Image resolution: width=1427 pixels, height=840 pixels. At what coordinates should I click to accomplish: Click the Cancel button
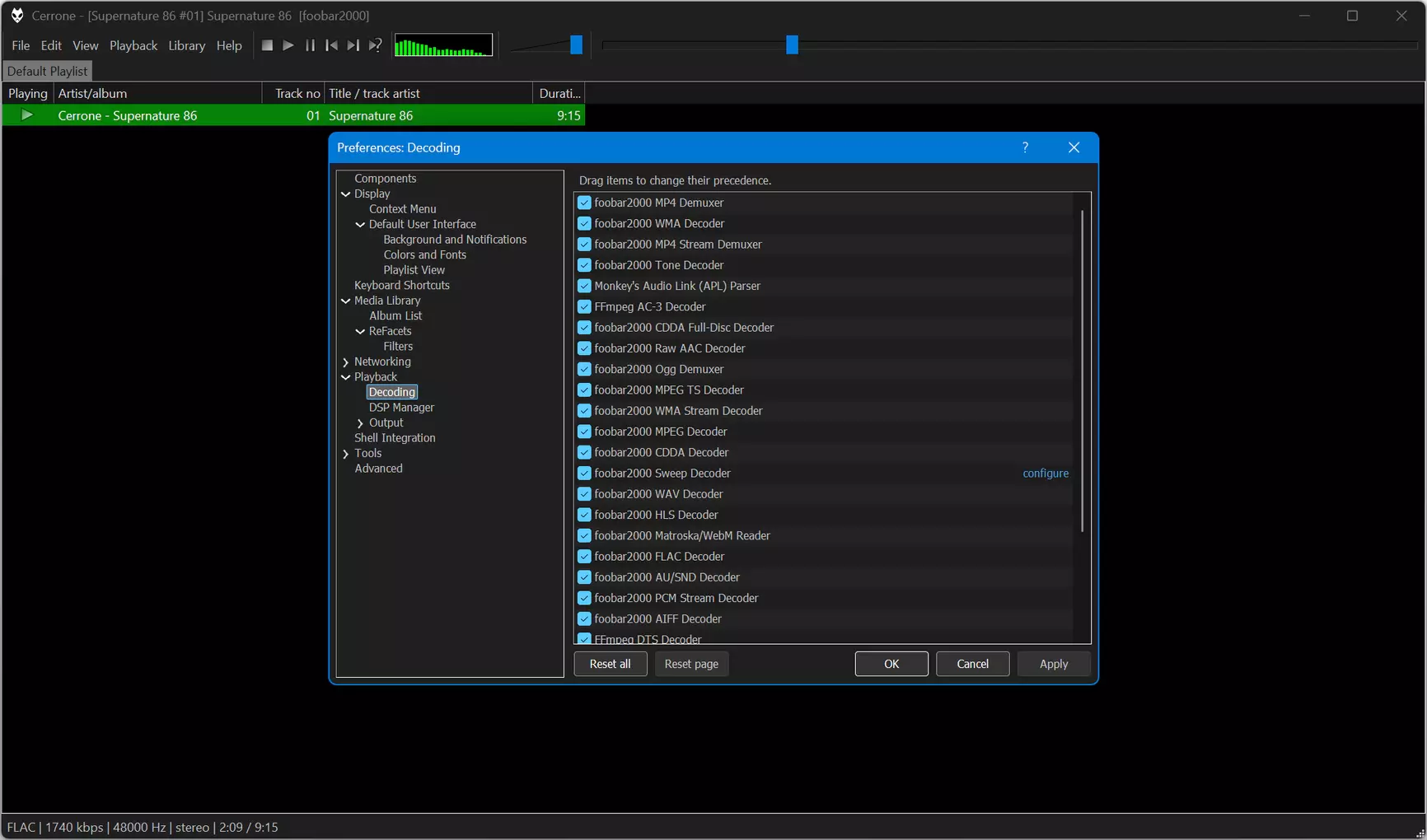click(972, 664)
